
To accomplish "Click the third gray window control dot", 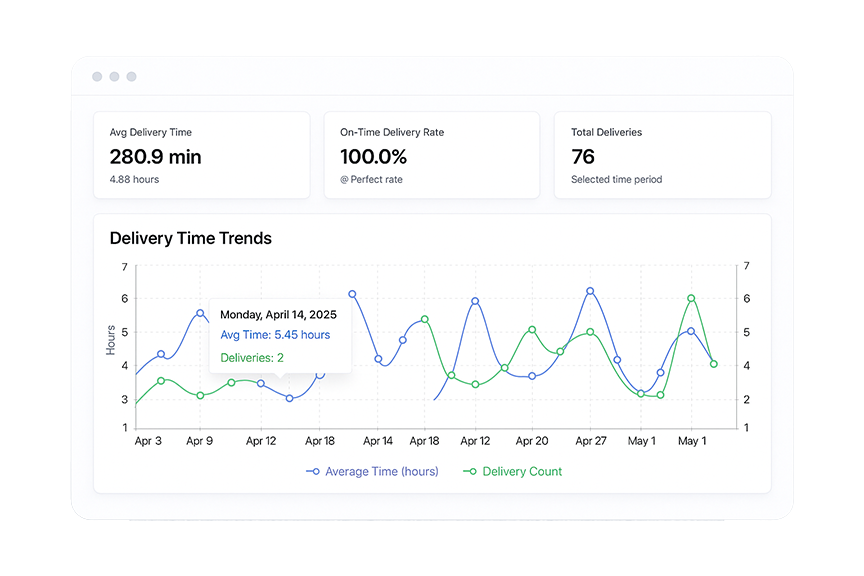I will (x=131, y=77).
